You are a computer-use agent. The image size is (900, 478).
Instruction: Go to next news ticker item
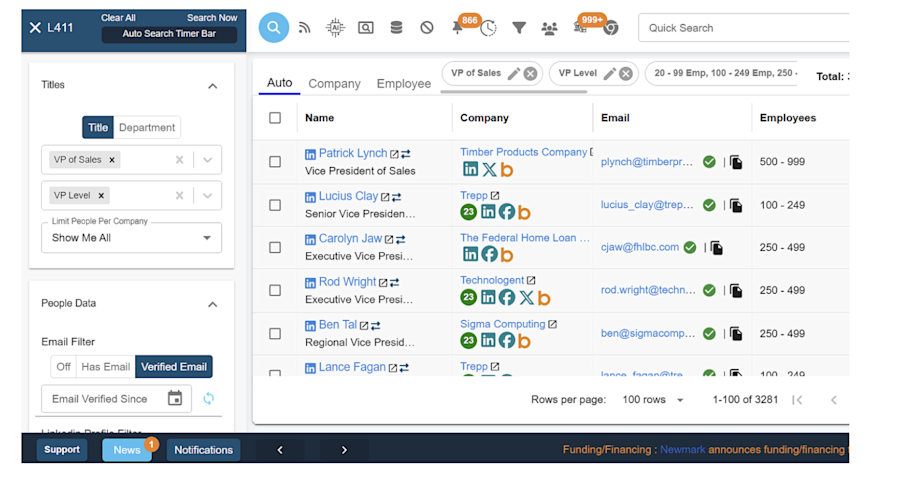click(344, 450)
